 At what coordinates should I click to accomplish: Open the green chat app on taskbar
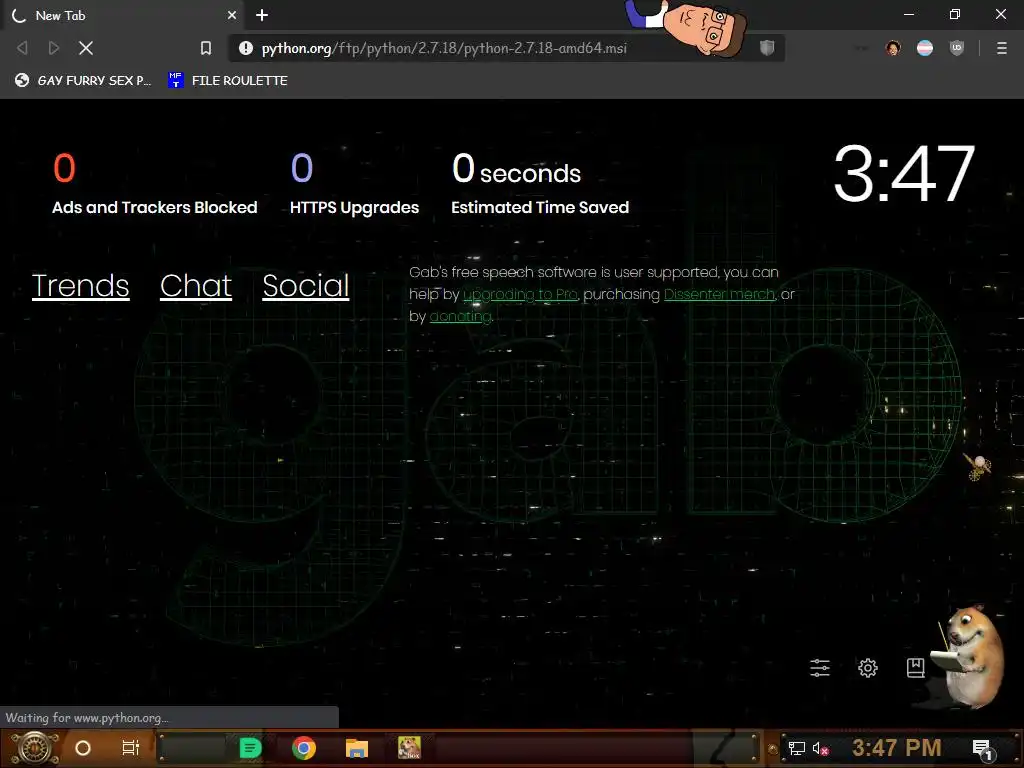click(x=250, y=748)
